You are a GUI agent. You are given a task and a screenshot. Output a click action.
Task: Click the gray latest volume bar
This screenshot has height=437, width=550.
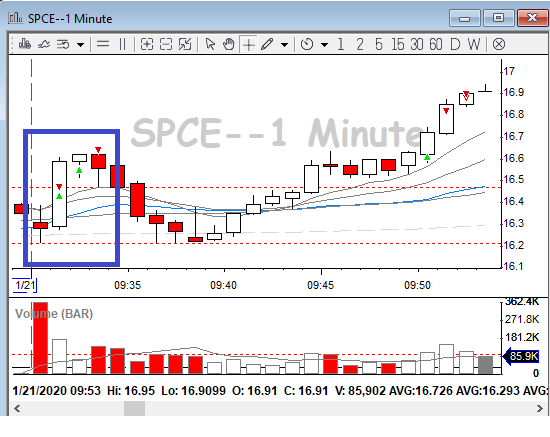point(485,365)
